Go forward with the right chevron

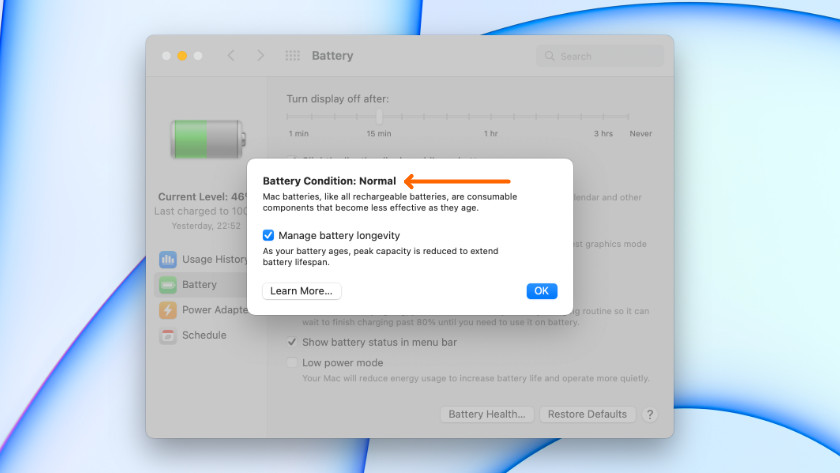(x=261, y=56)
